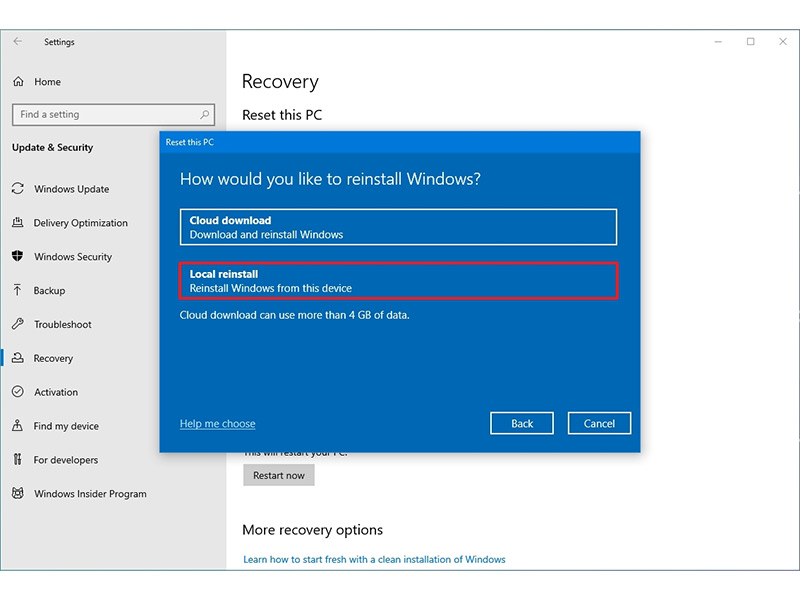800x600 pixels.
Task: Click the Windows Security shield icon
Action: [18, 256]
